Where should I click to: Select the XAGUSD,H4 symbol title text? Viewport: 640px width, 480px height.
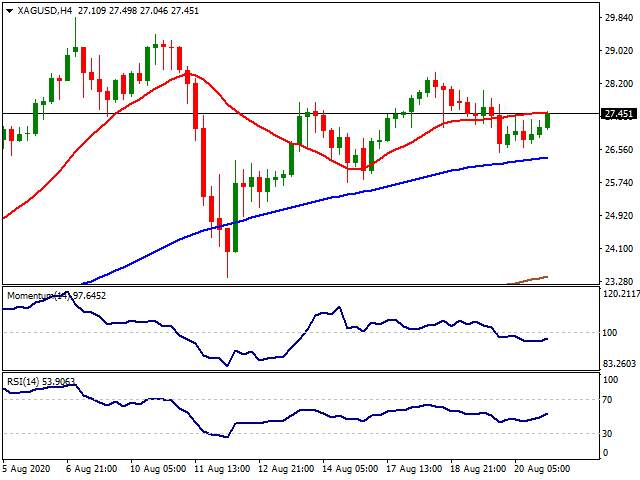[45, 11]
